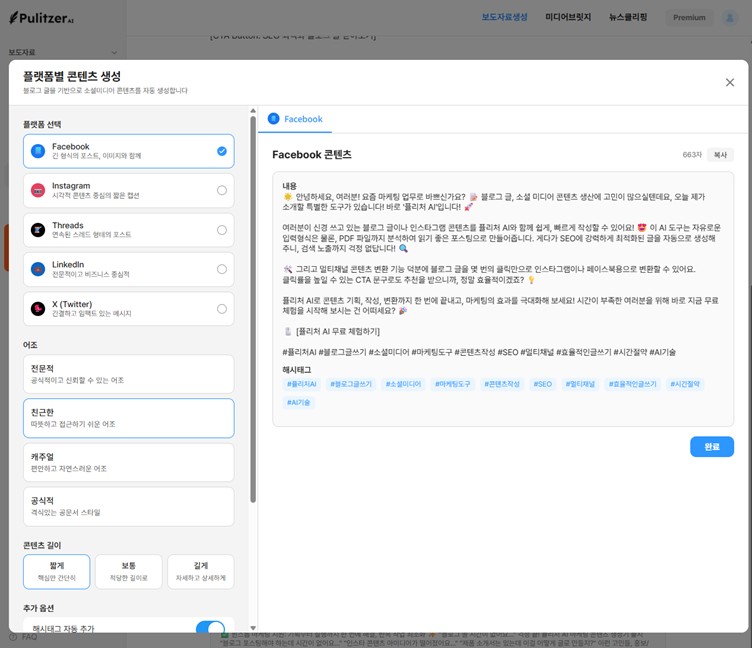The image size is (752, 648).
Task: Click the 해시태그 label above chips
Action: [296, 370]
